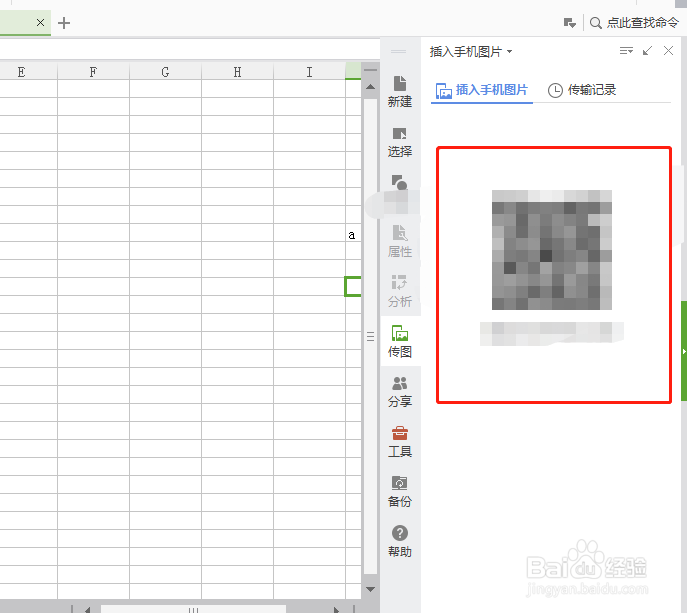Select column H header

click(x=237, y=72)
